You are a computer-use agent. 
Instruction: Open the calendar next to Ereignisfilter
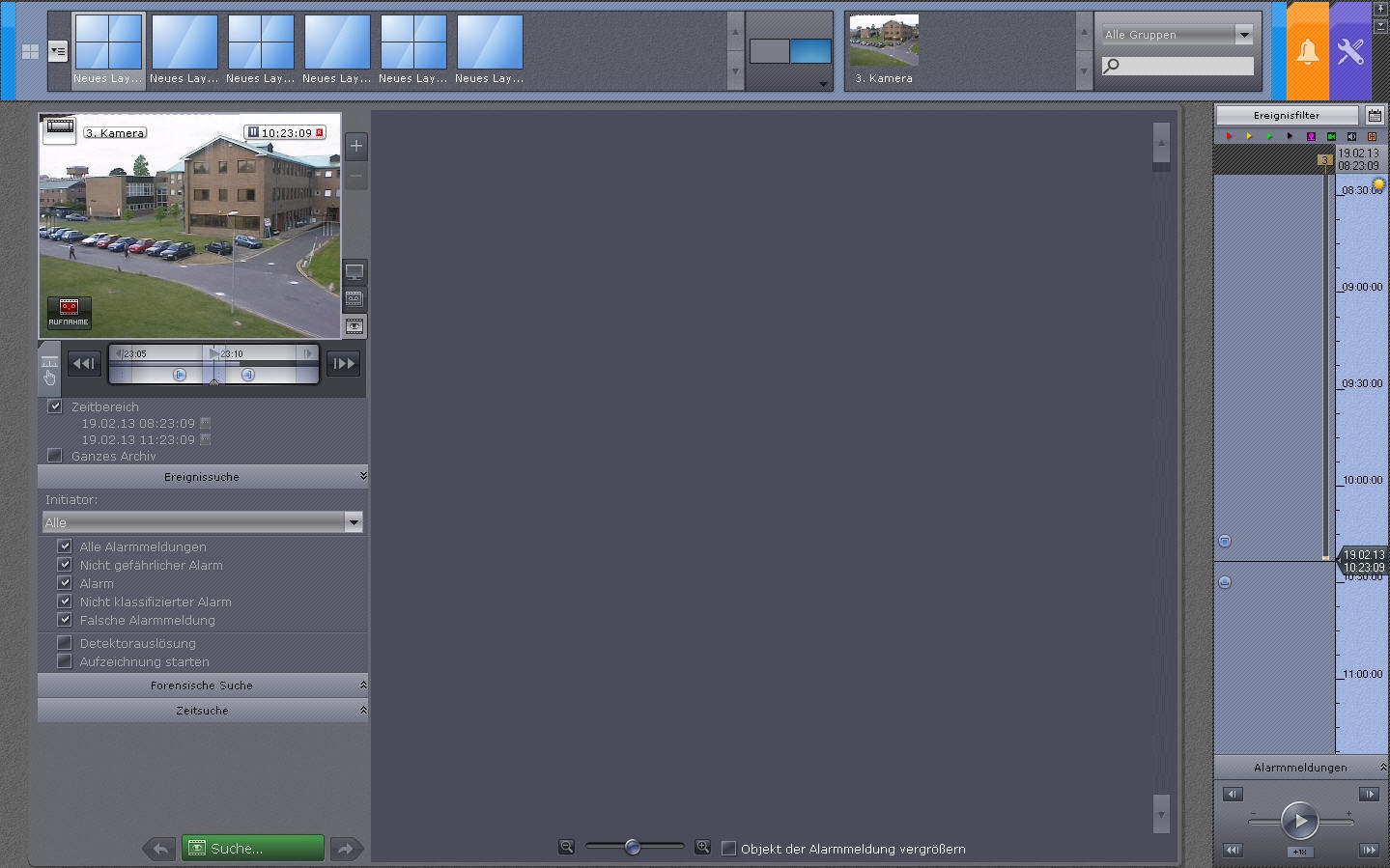[x=1375, y=115]
